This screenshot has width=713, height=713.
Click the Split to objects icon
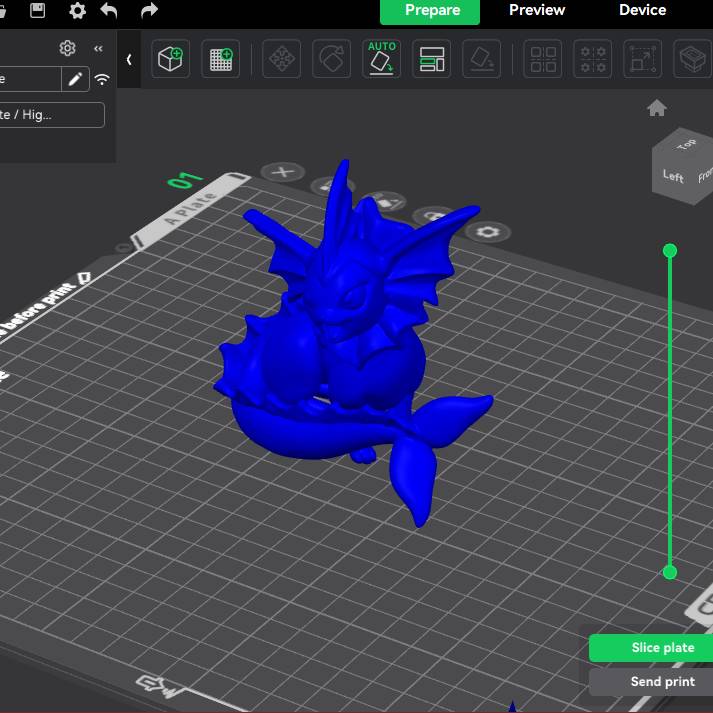point(543,59)
